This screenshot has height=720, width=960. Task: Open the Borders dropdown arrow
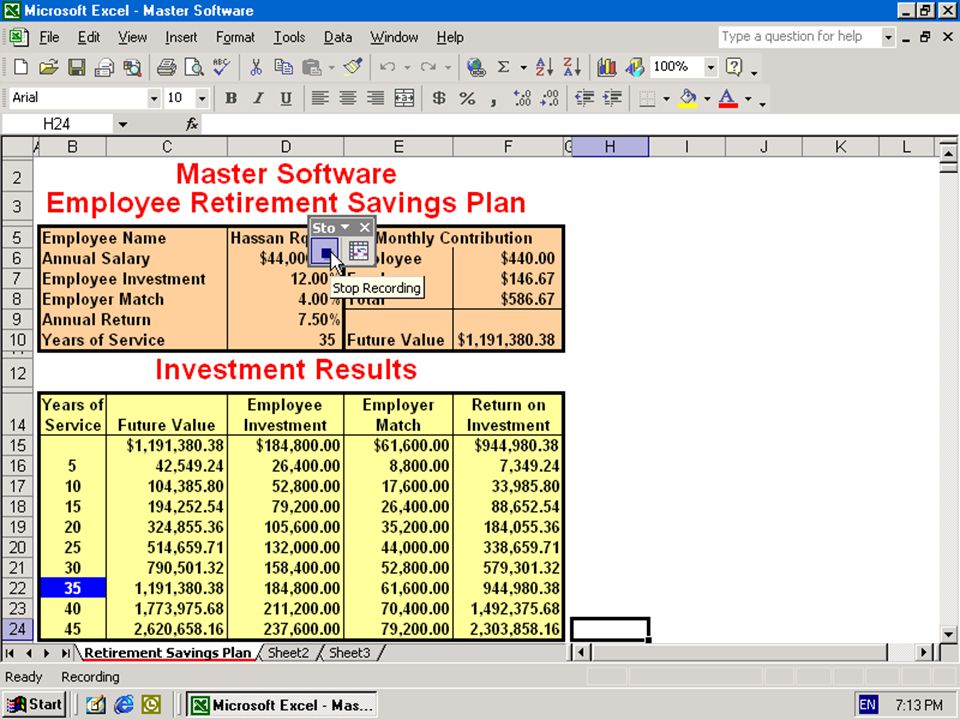tap(667, 98)
